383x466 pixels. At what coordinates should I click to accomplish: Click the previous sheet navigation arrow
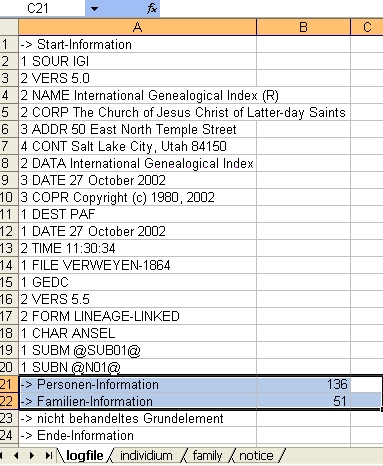click(x=16, y=455)
